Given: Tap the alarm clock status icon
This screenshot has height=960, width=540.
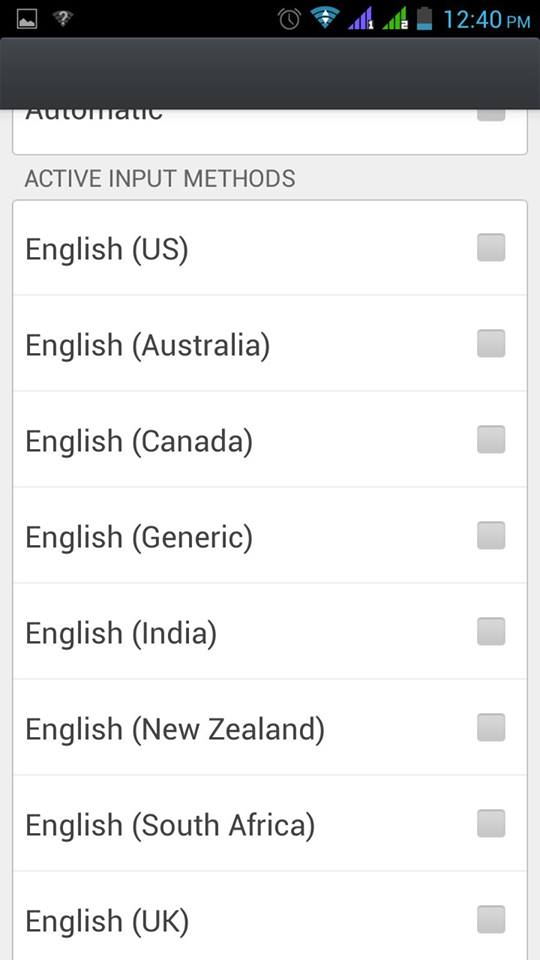Looking at the screenshot, I should coord(289,19).
